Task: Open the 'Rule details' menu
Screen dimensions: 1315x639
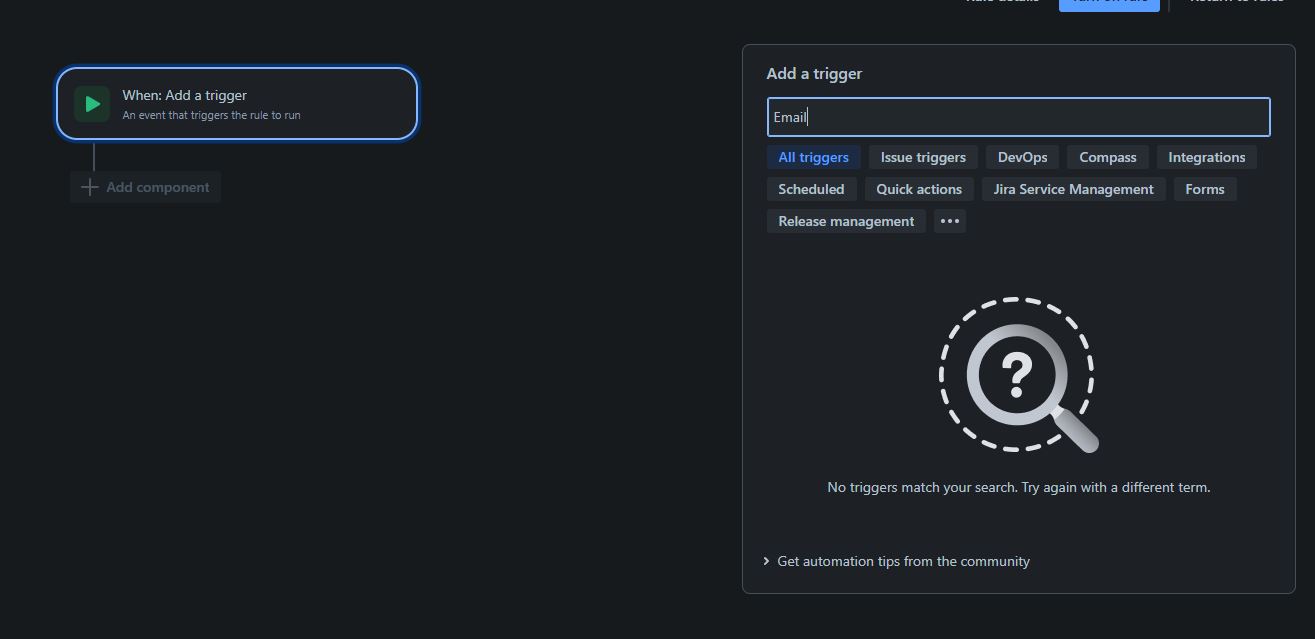Action: (1001, 2)
